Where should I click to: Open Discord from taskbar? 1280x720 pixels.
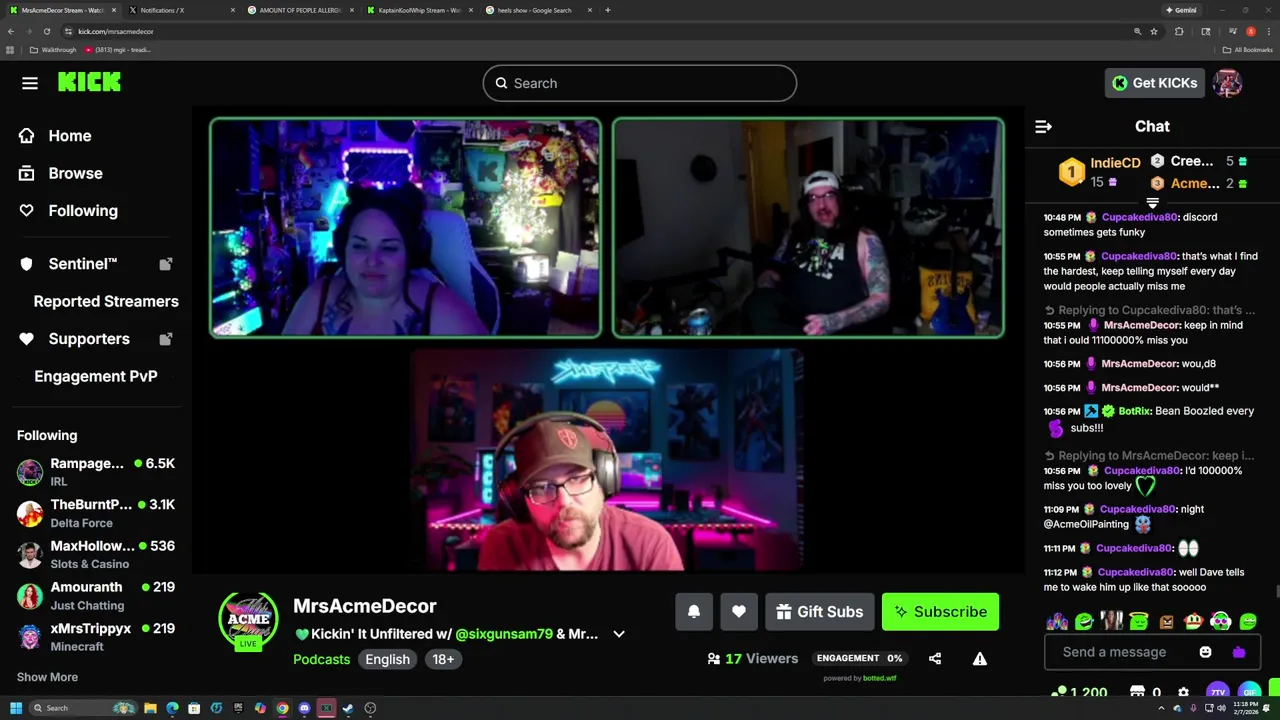pyautogui.click(x=304, y=708)
